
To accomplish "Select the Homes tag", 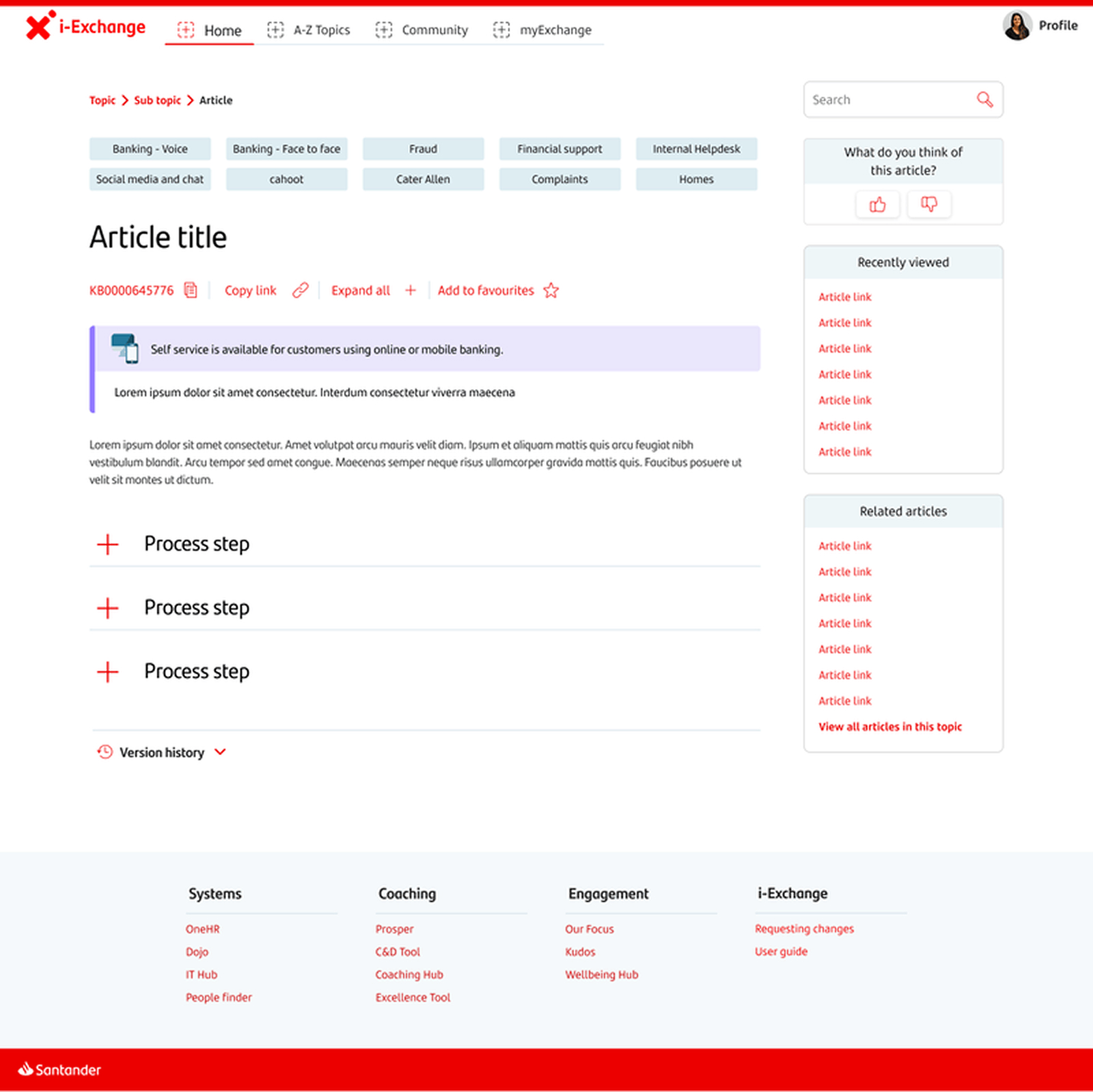I will point(697,179).
